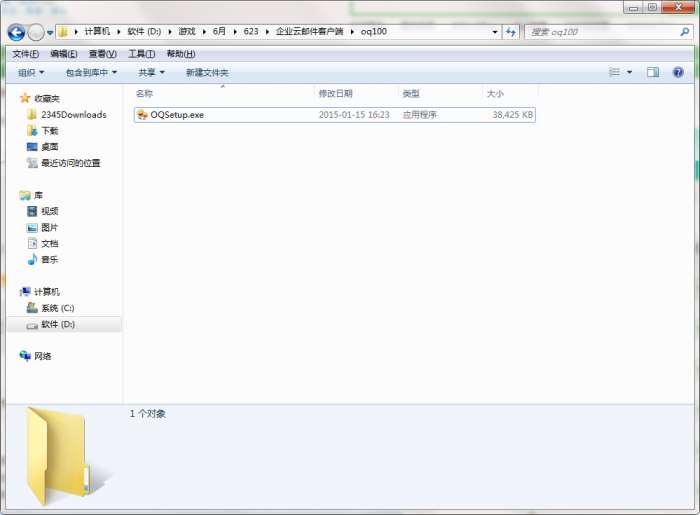The image size is (700, 515).
Task: Click the search magnifier icon
Action: point(684,32)
